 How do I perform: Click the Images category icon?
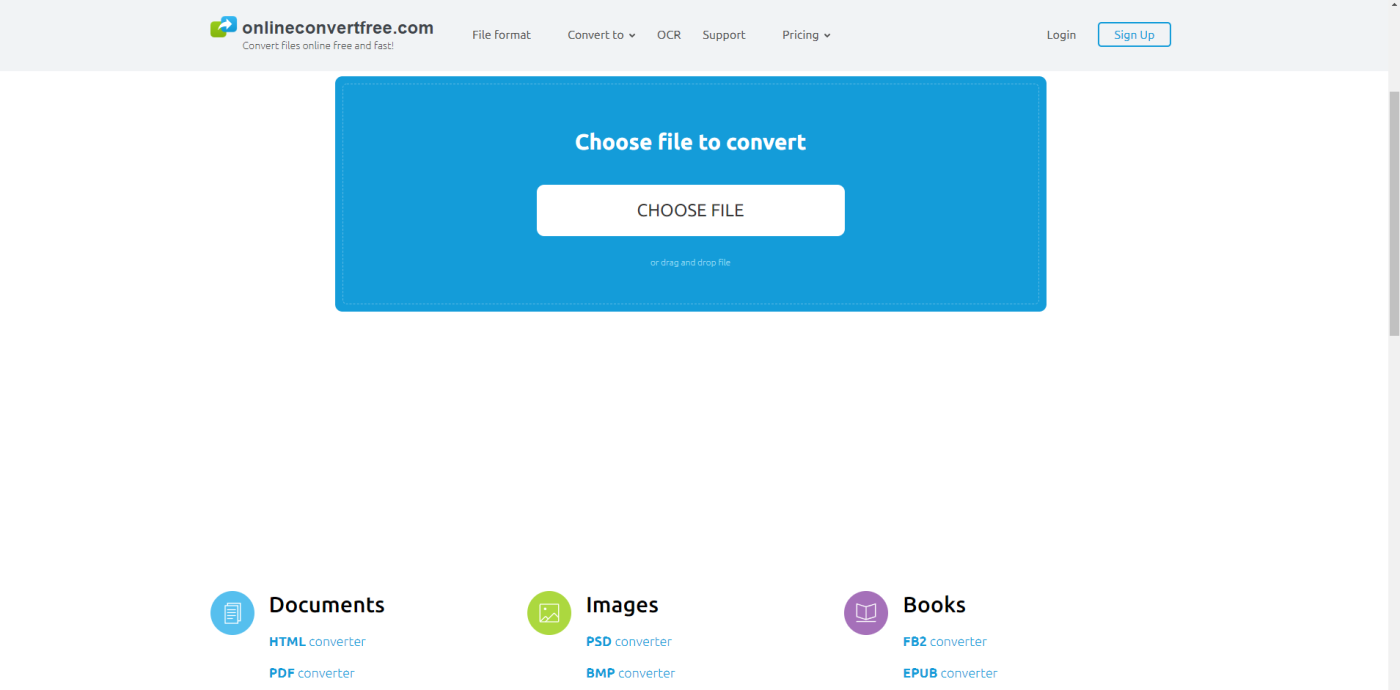549,613
